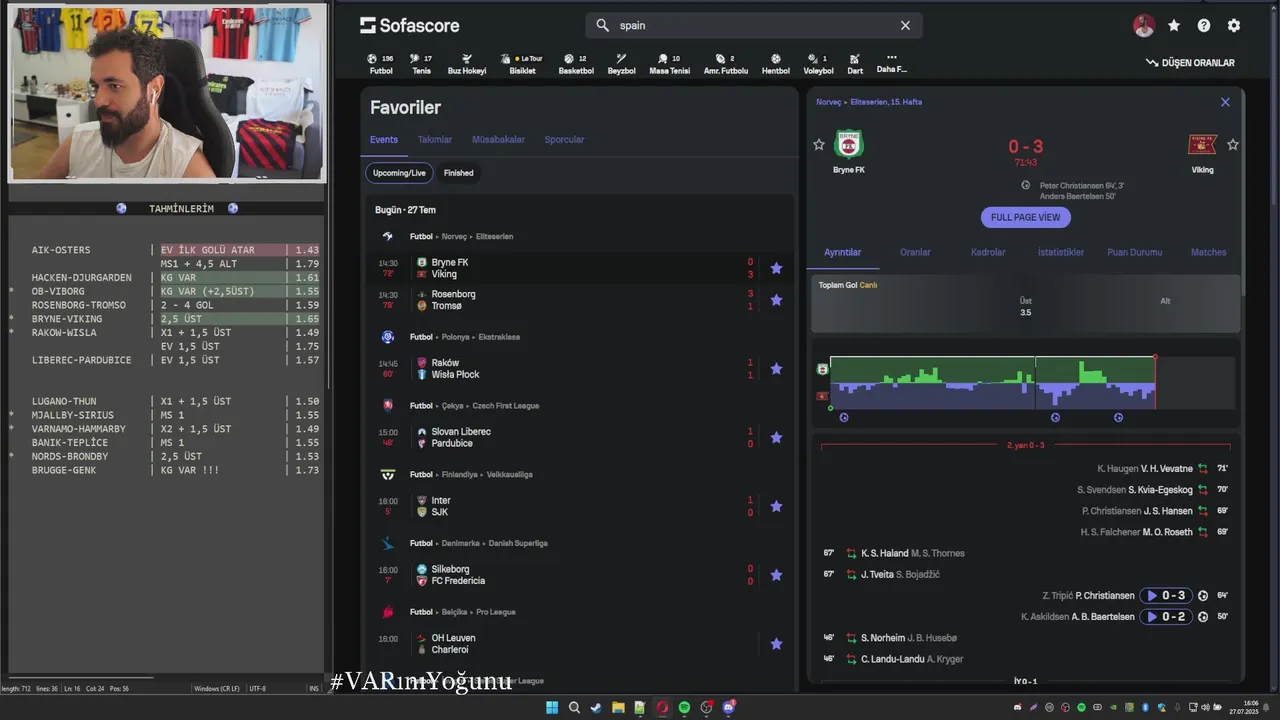Toggle favorite star for OH Leuven - Charleroi
Screen dimensions: 1280x720
(776, 644)
